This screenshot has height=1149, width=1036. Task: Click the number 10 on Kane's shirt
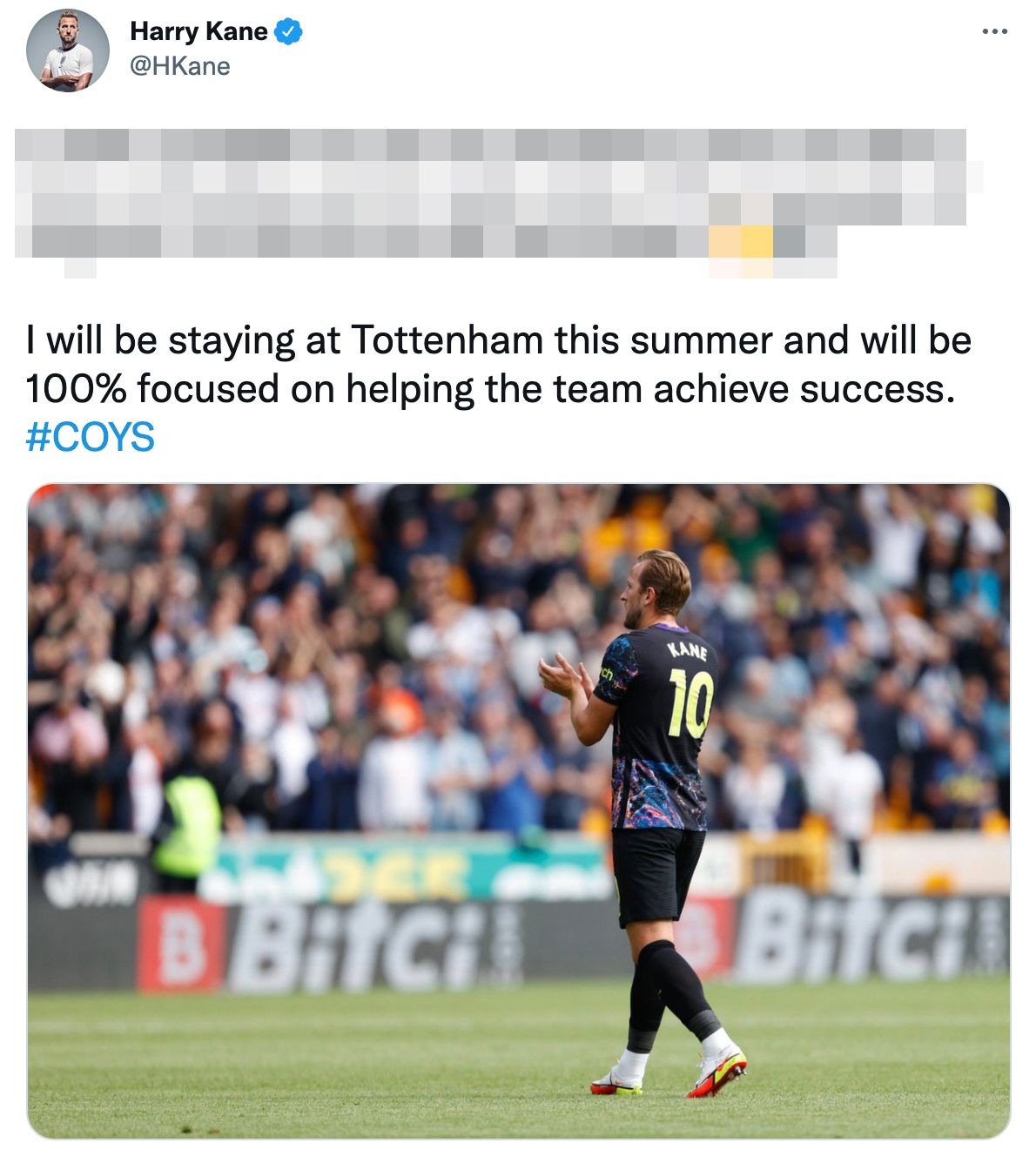pos(691,703)
